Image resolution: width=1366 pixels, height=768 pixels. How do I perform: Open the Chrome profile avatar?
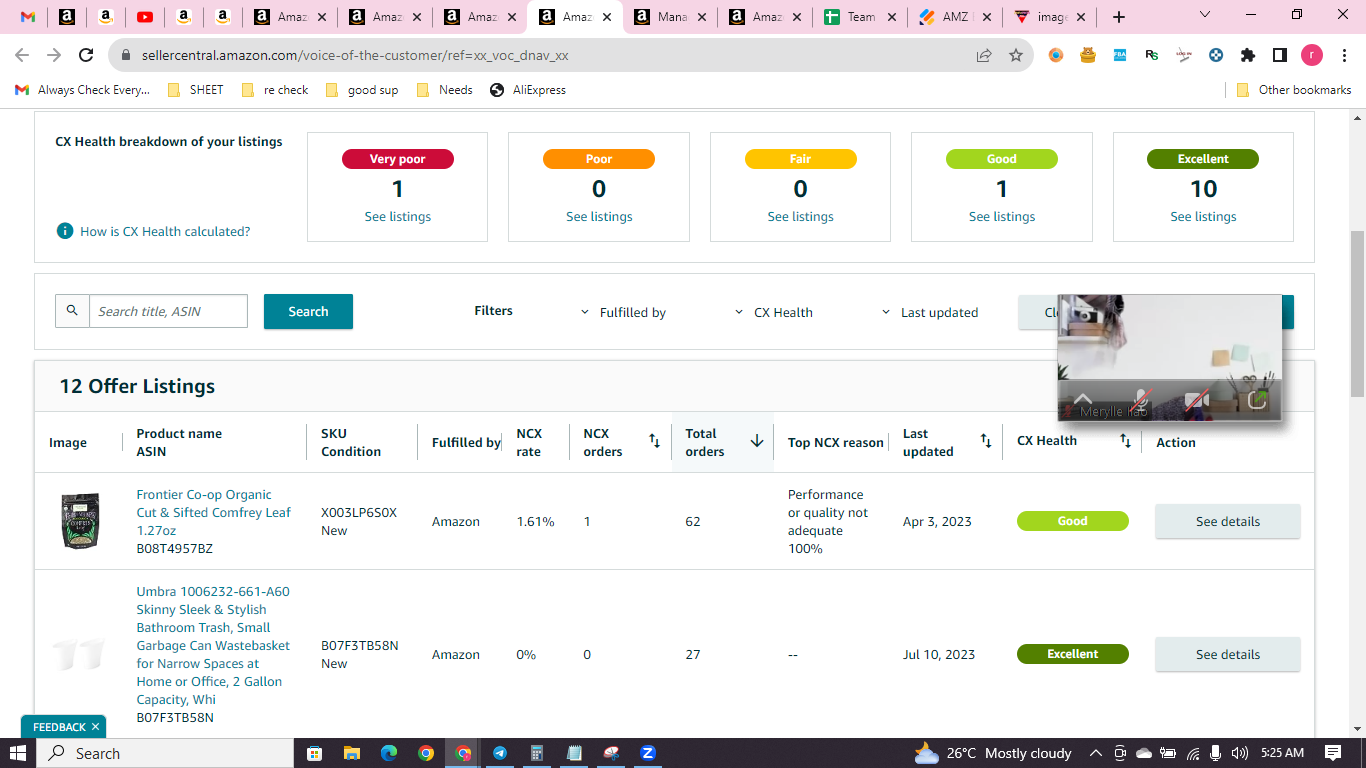[1312, 56]
